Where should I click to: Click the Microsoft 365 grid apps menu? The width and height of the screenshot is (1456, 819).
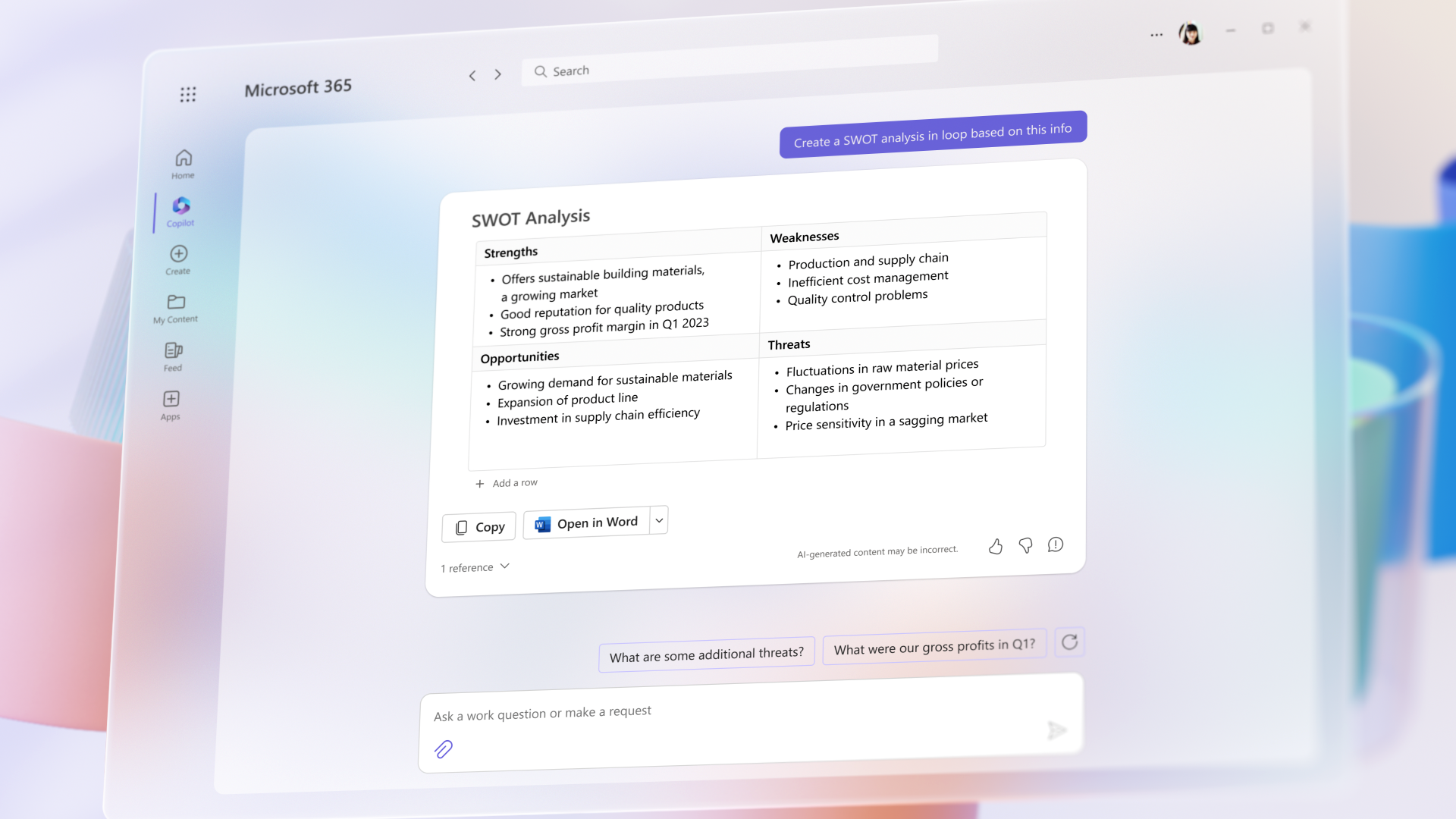(x=188, y=94)
